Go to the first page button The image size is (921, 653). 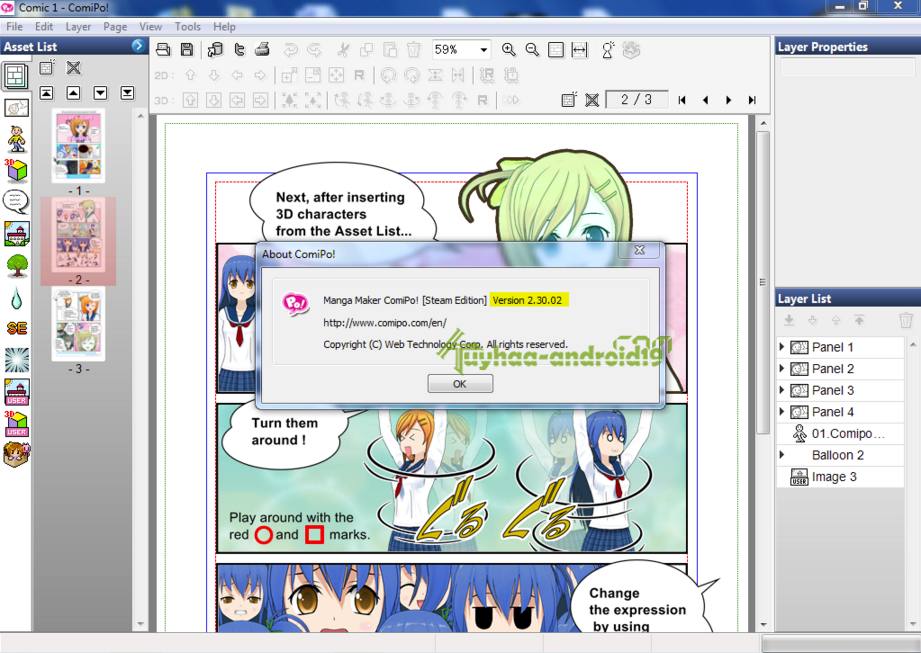tap(682, 100)
